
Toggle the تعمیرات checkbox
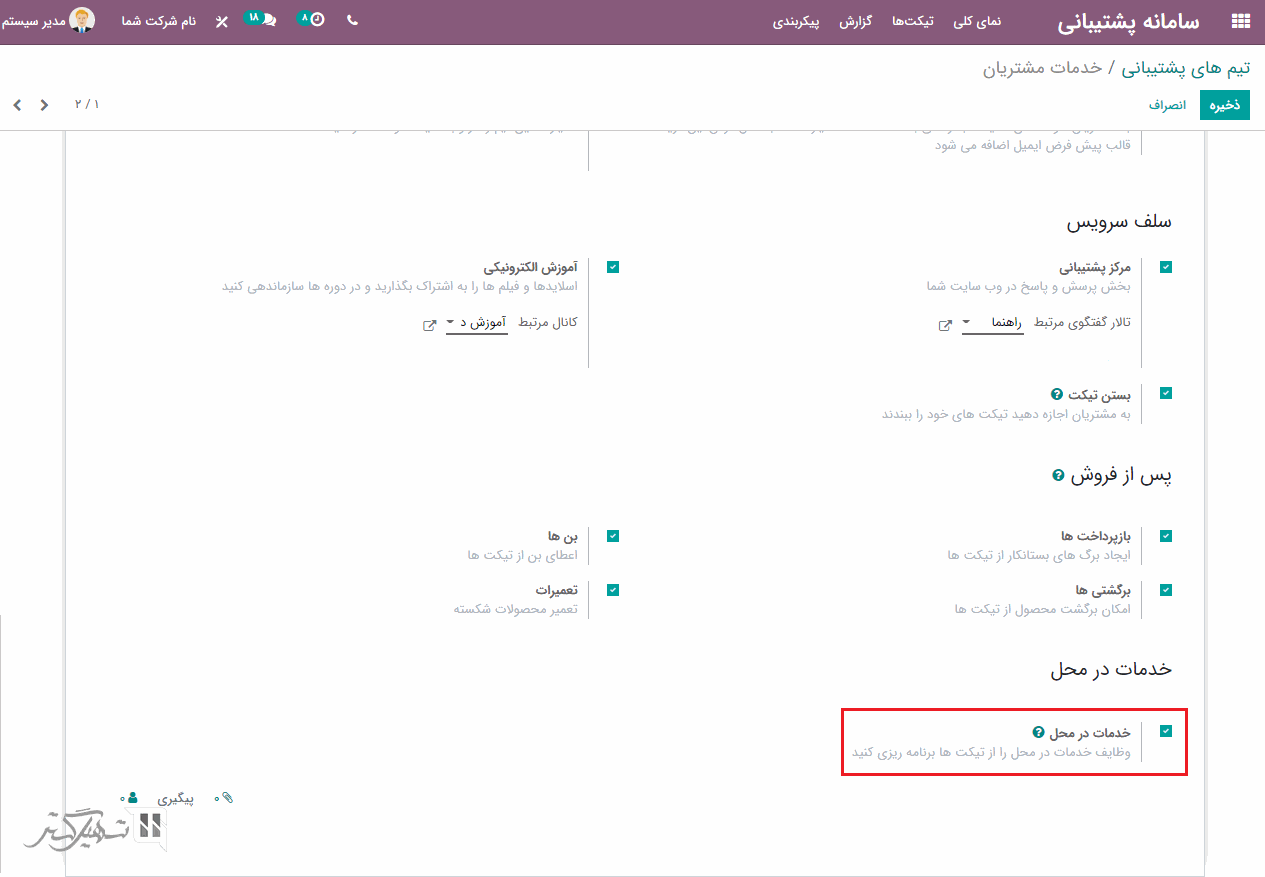[613, 590]
